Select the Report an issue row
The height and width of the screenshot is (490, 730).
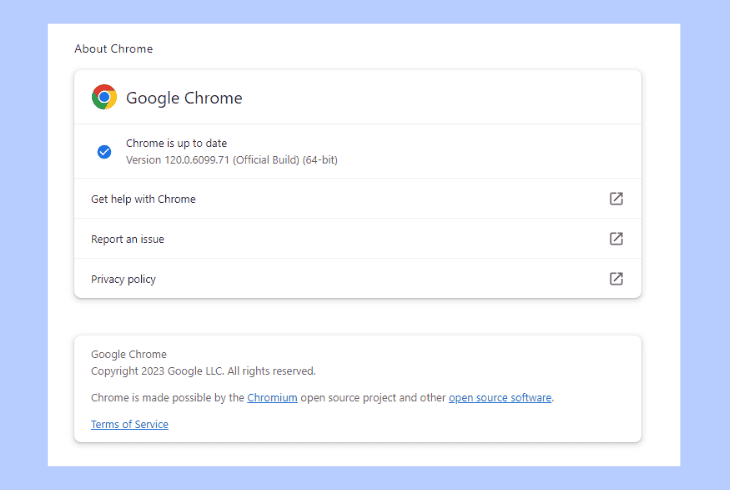pos(358,239)
